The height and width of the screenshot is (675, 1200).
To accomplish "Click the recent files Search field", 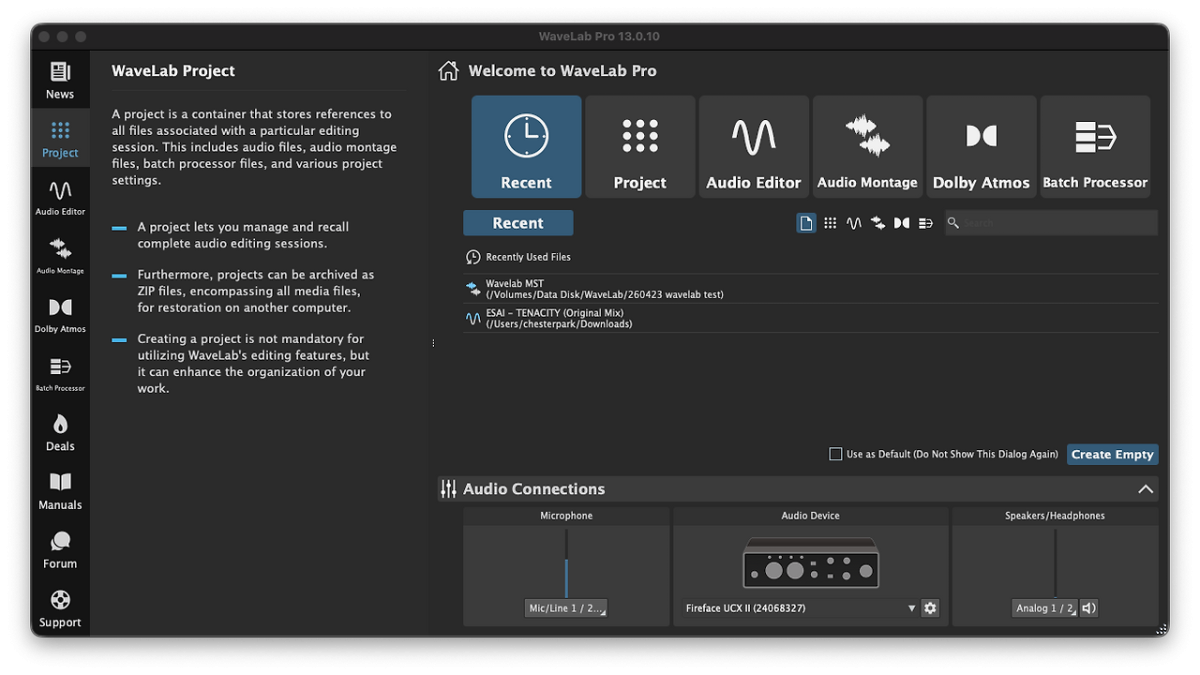I will tap(1051, 223).
